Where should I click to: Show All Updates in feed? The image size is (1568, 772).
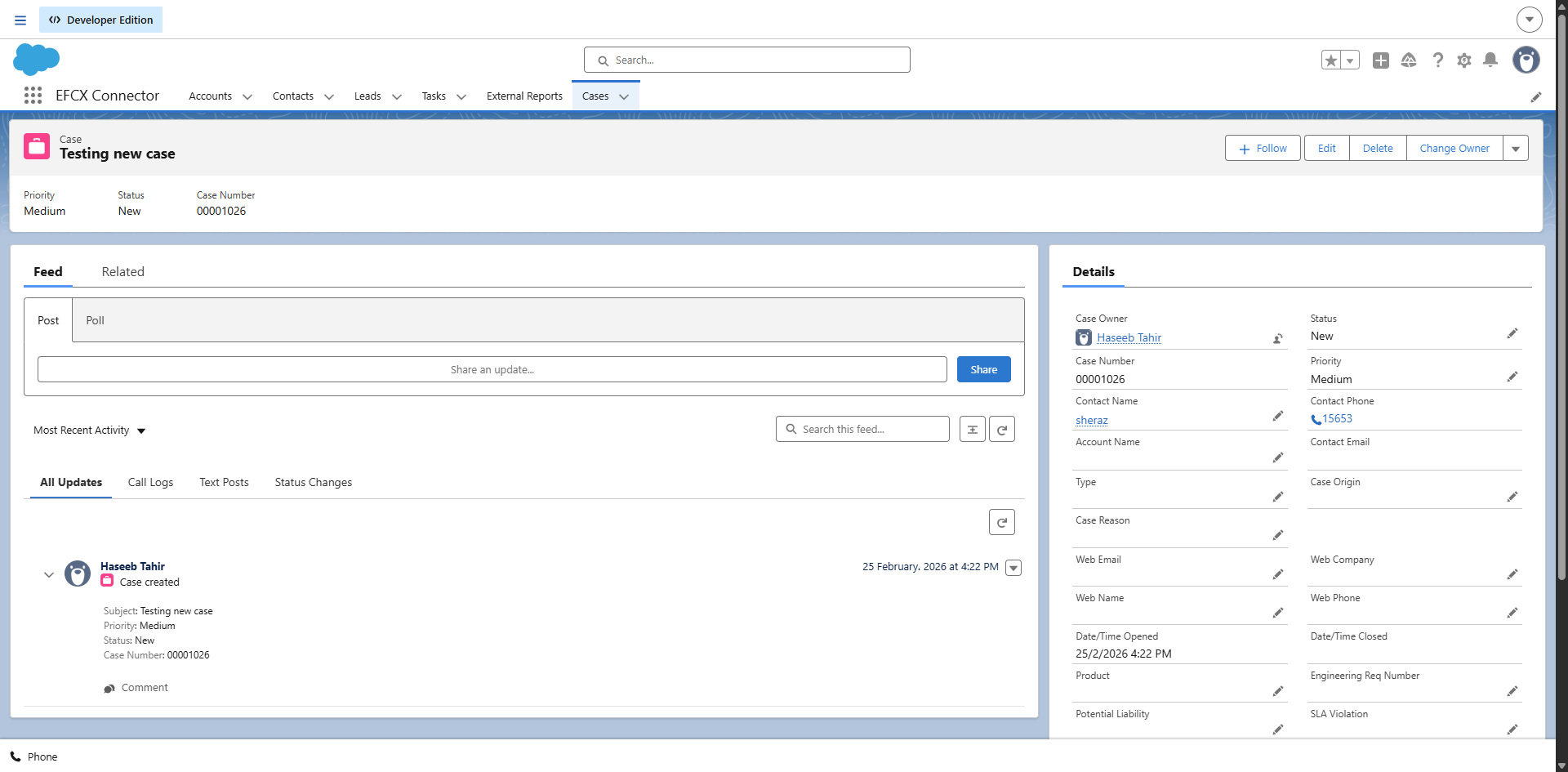[71, 482]
